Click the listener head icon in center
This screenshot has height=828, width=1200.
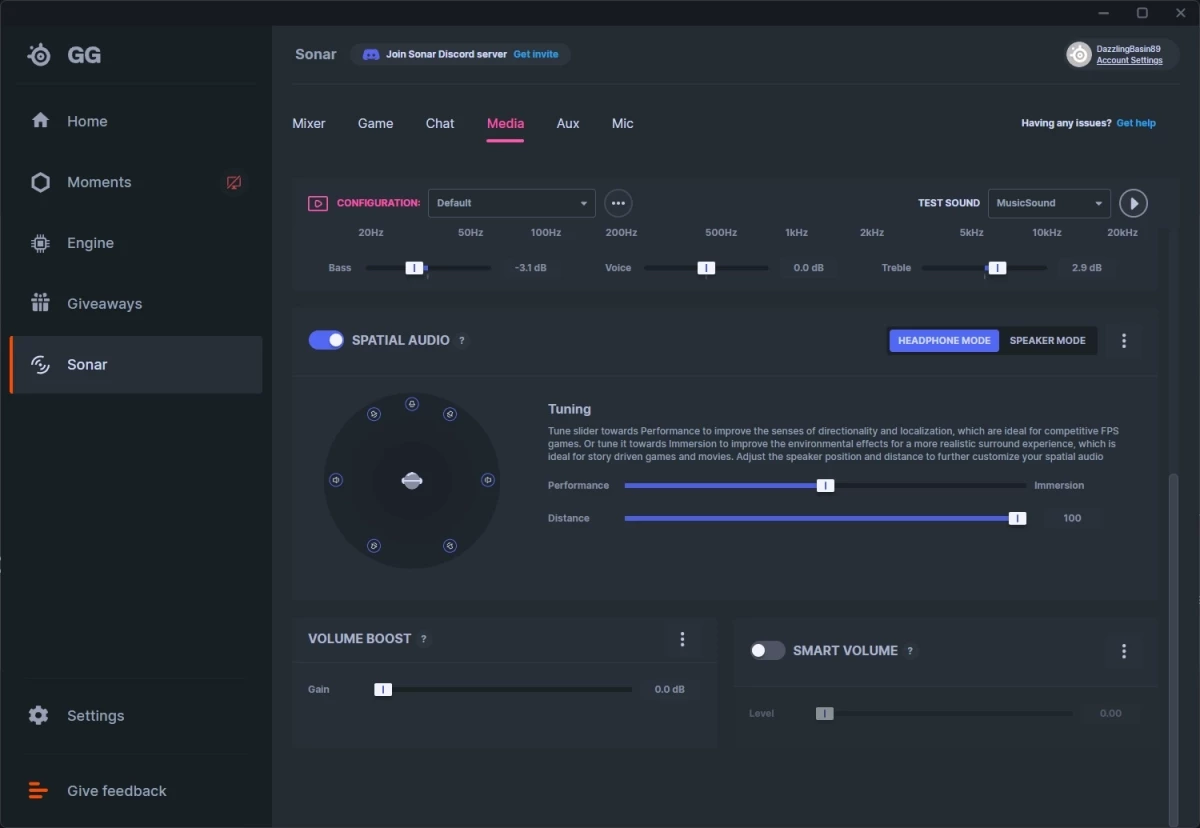click(x=412, y=481)
